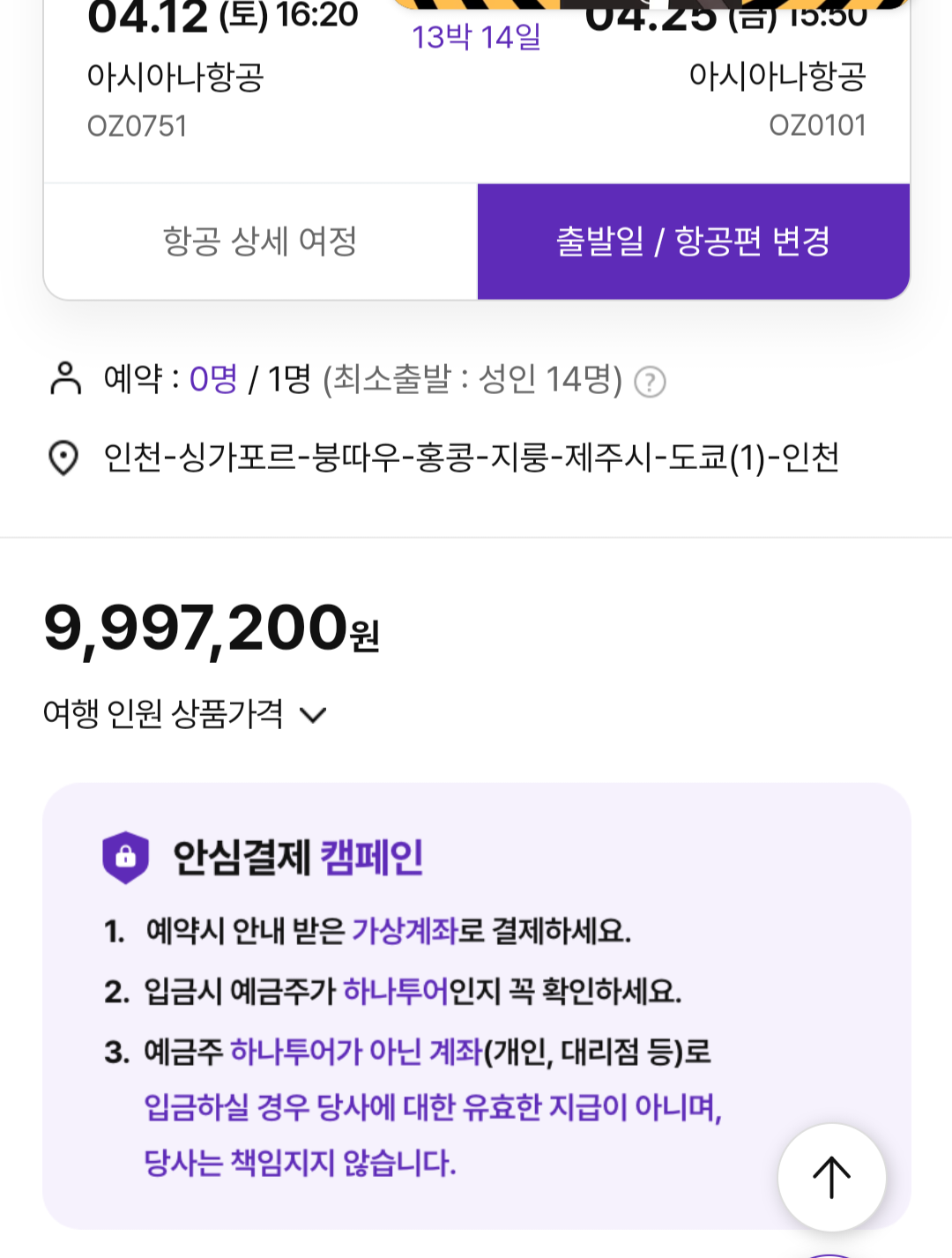Click departing 아시아나항공 airline name

(x=175, y=78)
